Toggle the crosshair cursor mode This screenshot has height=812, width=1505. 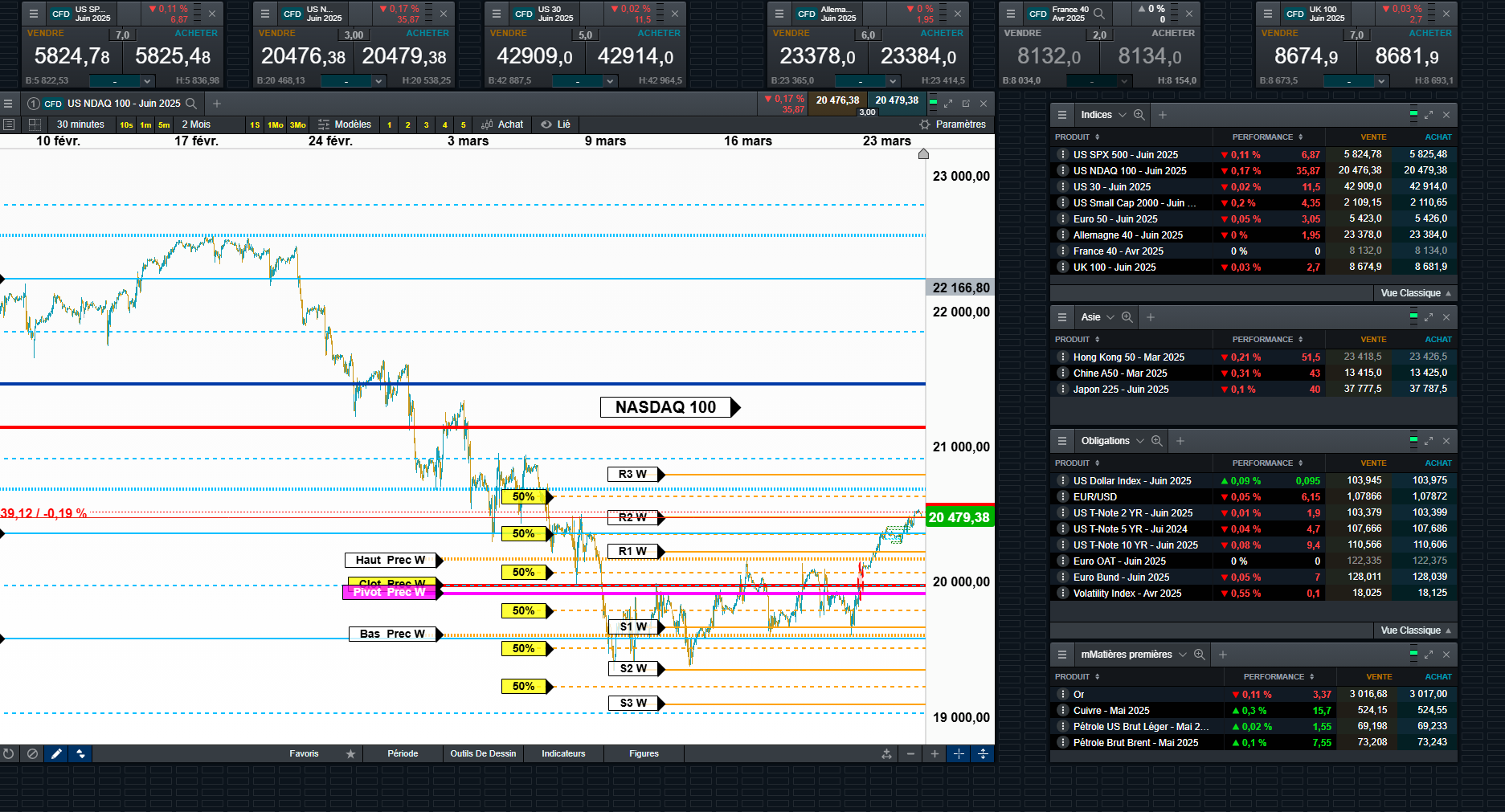pyautogui.click(x=959, y=753)
